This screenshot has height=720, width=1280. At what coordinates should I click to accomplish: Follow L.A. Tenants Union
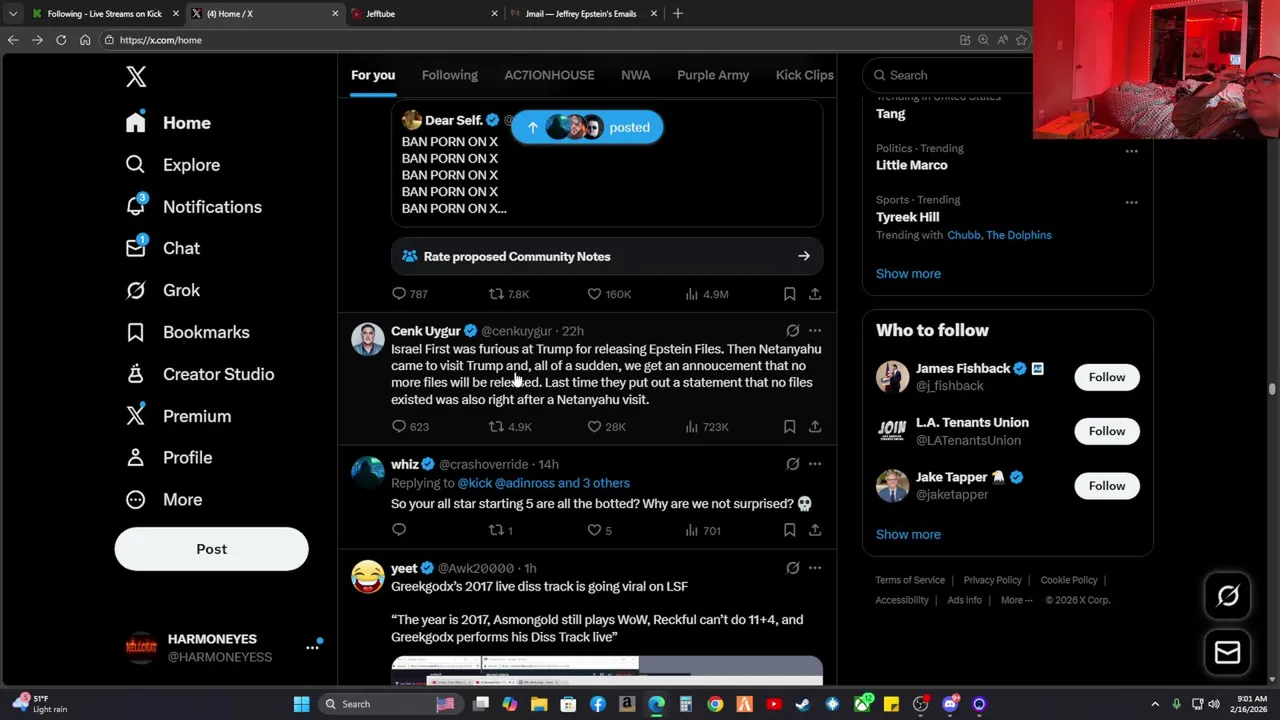[x=1107, y=431]
